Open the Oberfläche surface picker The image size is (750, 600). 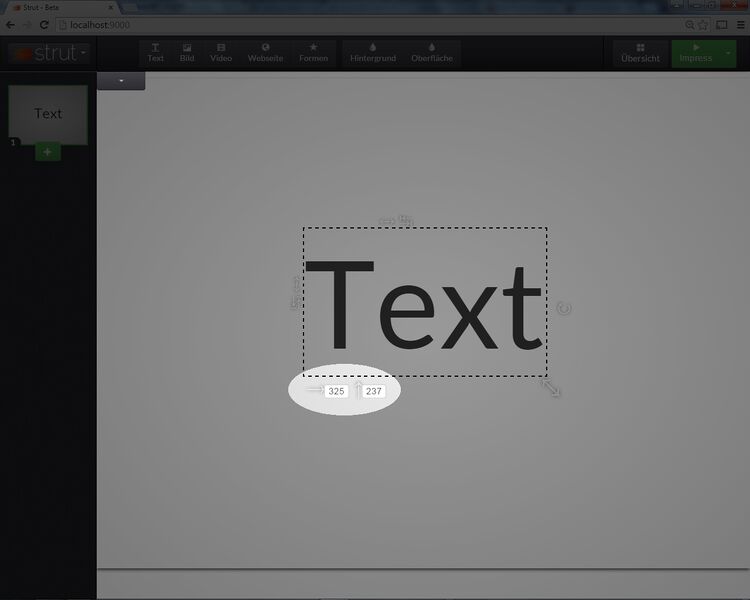(432, 52)
